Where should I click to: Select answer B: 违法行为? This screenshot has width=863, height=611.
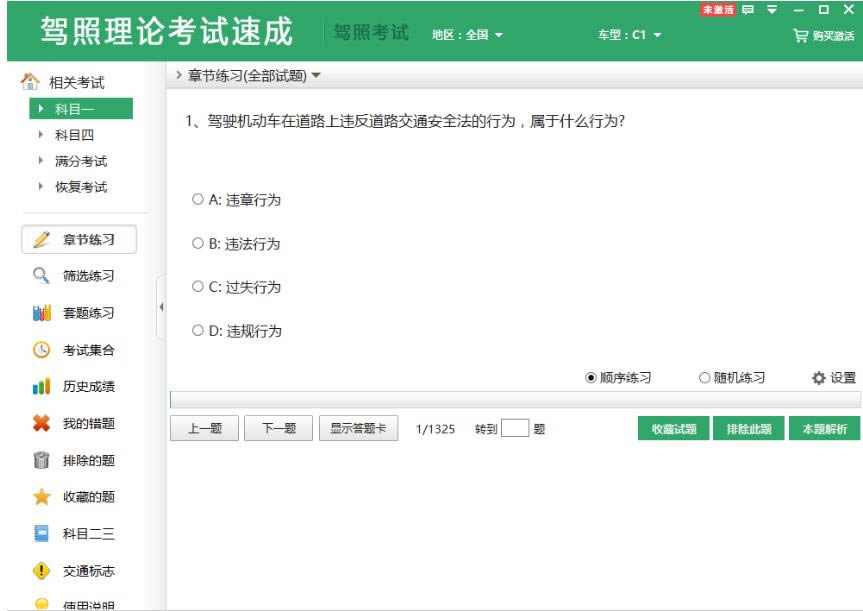(237, 243)
